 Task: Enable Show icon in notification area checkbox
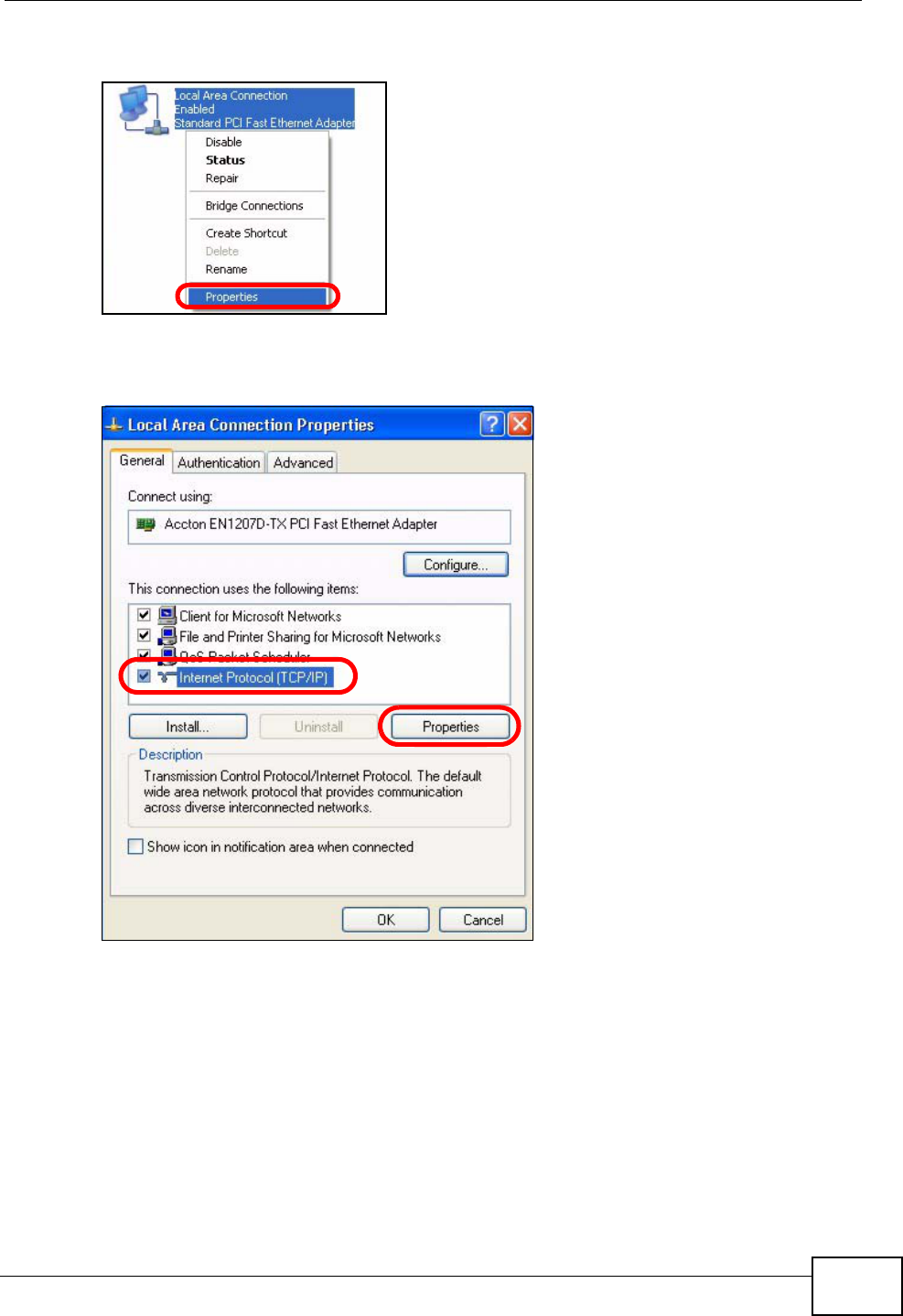pyautogui.click(x=135, y=847)
